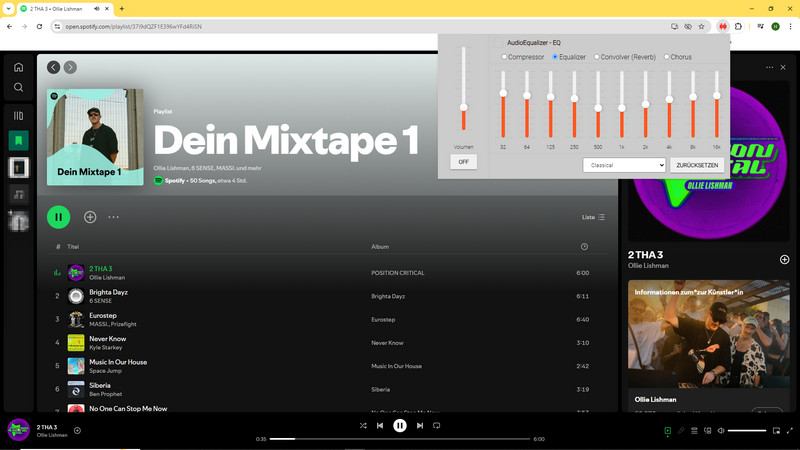
Task: Sort tracks by the Titel column header
Action: [73, 247]
